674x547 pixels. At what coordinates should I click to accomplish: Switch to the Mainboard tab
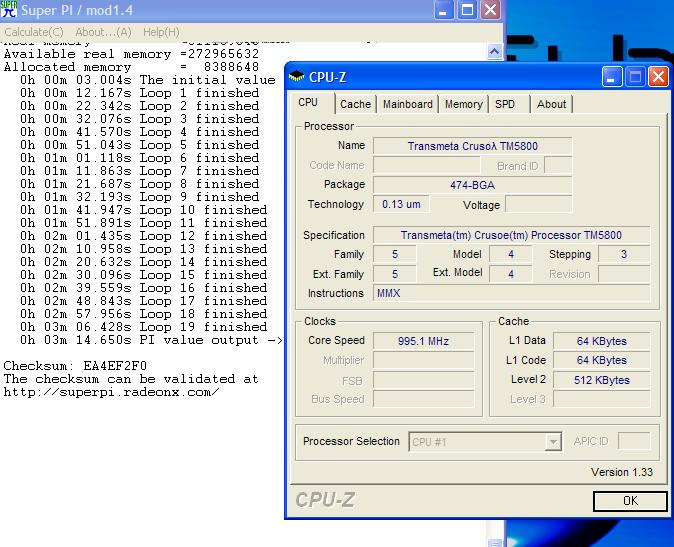tap(407, 104)
